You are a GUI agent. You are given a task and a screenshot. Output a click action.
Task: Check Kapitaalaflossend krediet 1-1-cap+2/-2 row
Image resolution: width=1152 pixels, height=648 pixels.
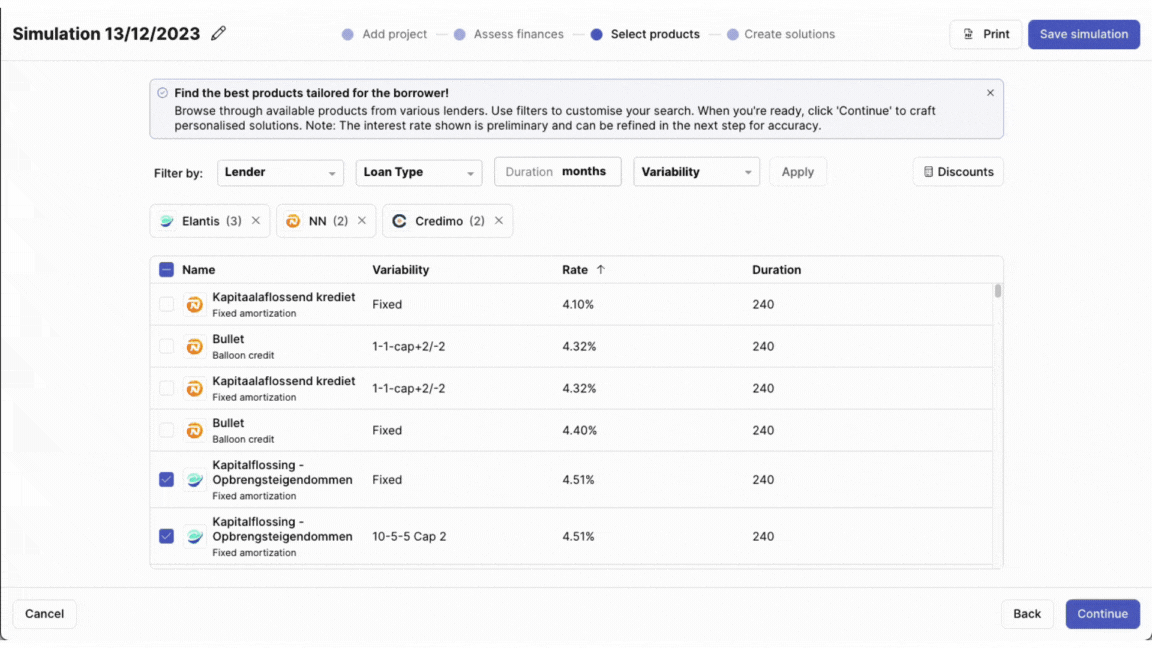click(166, 388)
